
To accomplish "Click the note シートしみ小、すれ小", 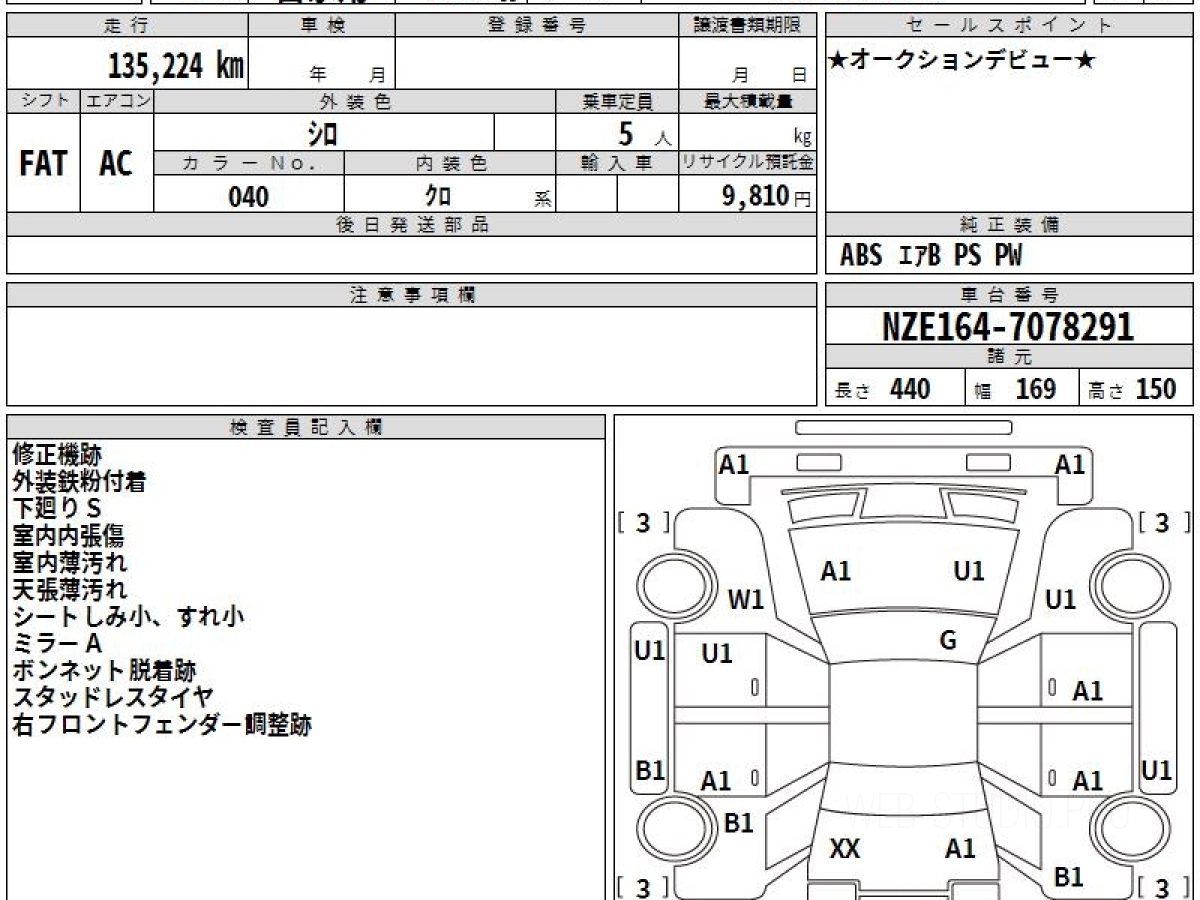I will click(x=129, y=617).
